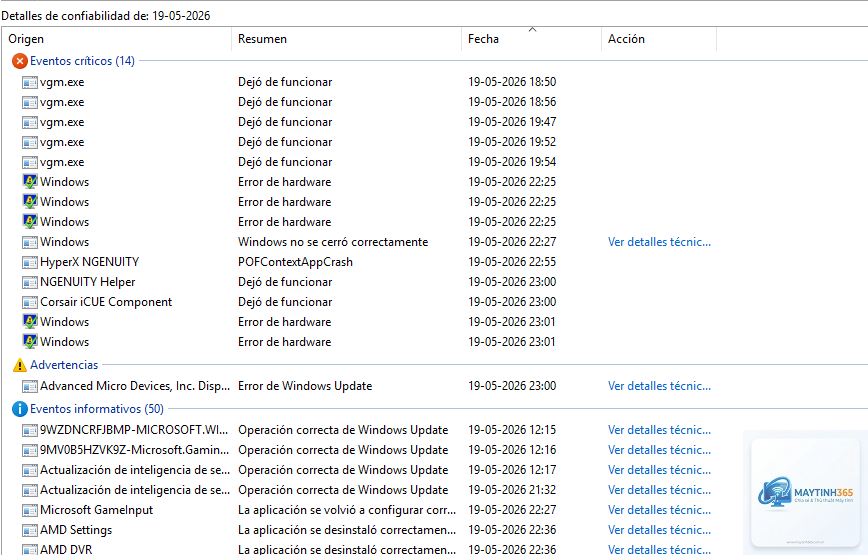Image resolution: width=868 pixels, height=555 pixels.
Task: Open Ver detalles técnicos for Microsoft GameInput
Action: (659, 510)
